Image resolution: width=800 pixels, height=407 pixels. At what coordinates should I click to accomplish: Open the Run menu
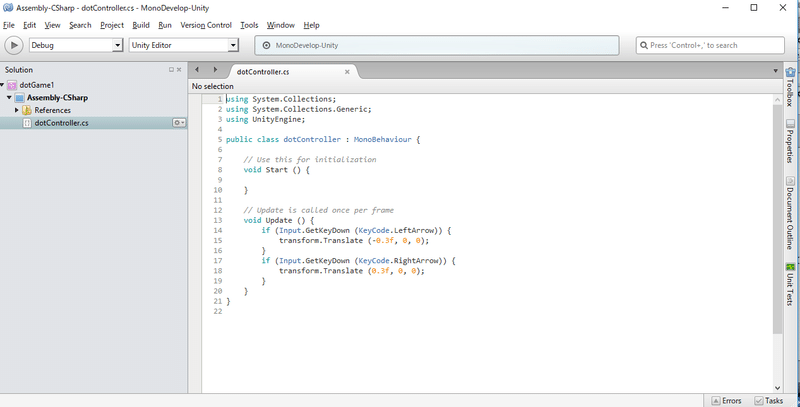[165, 25]
